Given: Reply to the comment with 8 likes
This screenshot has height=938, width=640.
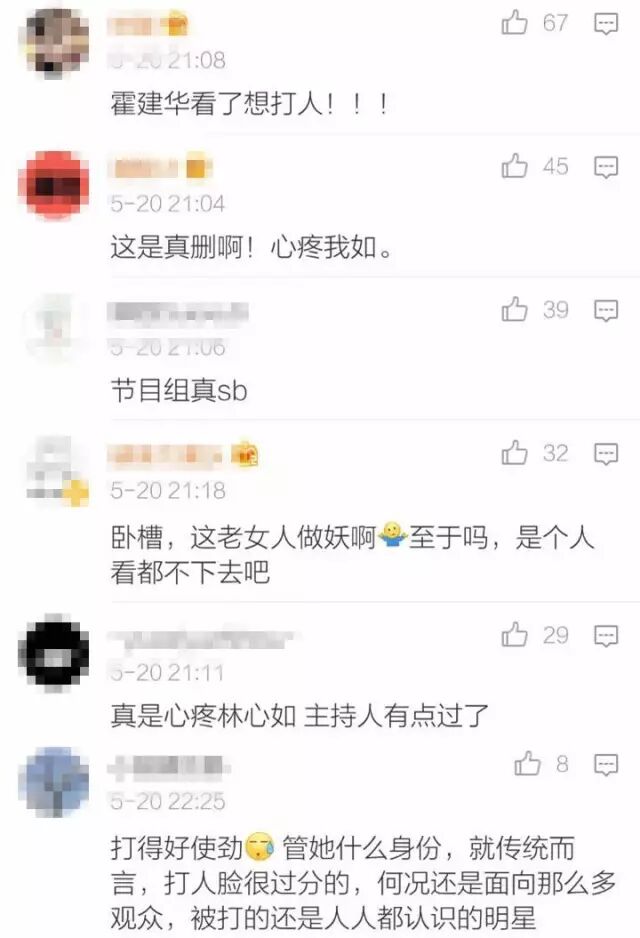Looking at the screenshot, I should coord(605,765).
